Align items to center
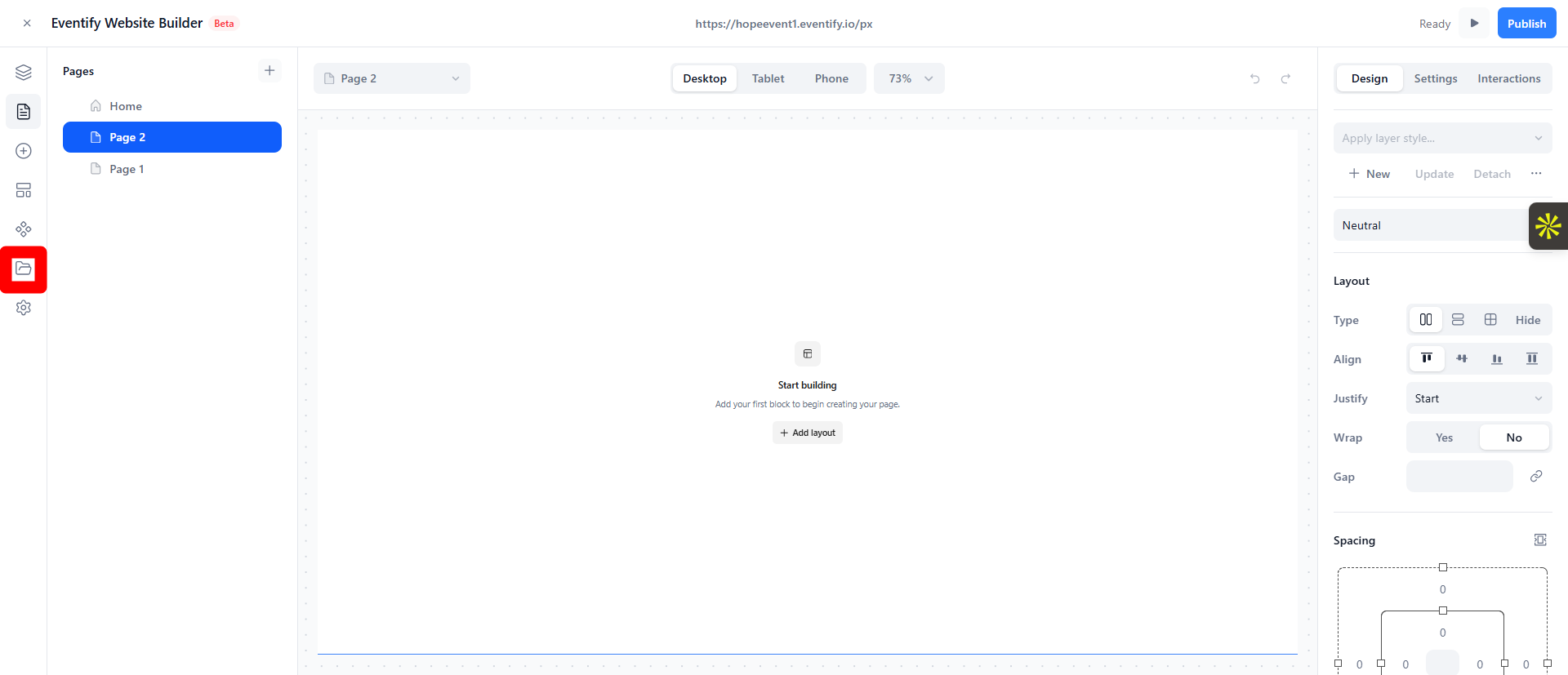1568x675 pixels. pyautogui.click(x=1462, y=358)
